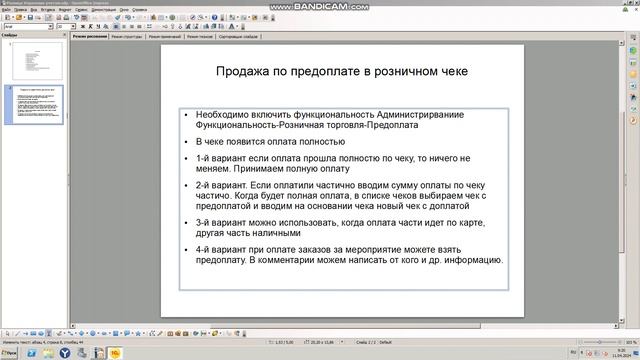Insert a table using the table icon
Viewport: 640px width, 360px height.
coord(161,18)
